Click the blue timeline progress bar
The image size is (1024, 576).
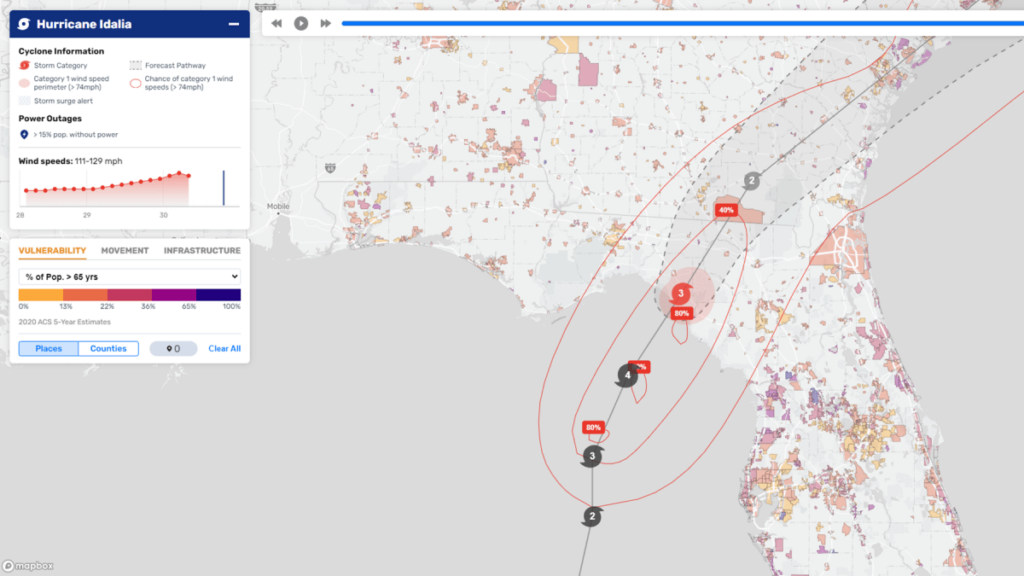(x=680, y=23)
